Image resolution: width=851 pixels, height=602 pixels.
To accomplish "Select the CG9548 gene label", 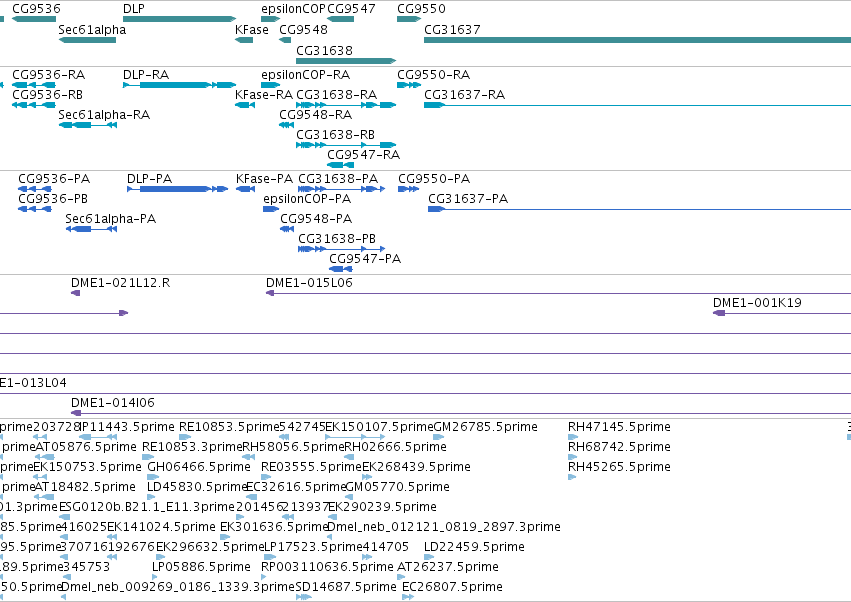I will coord(303,29).
